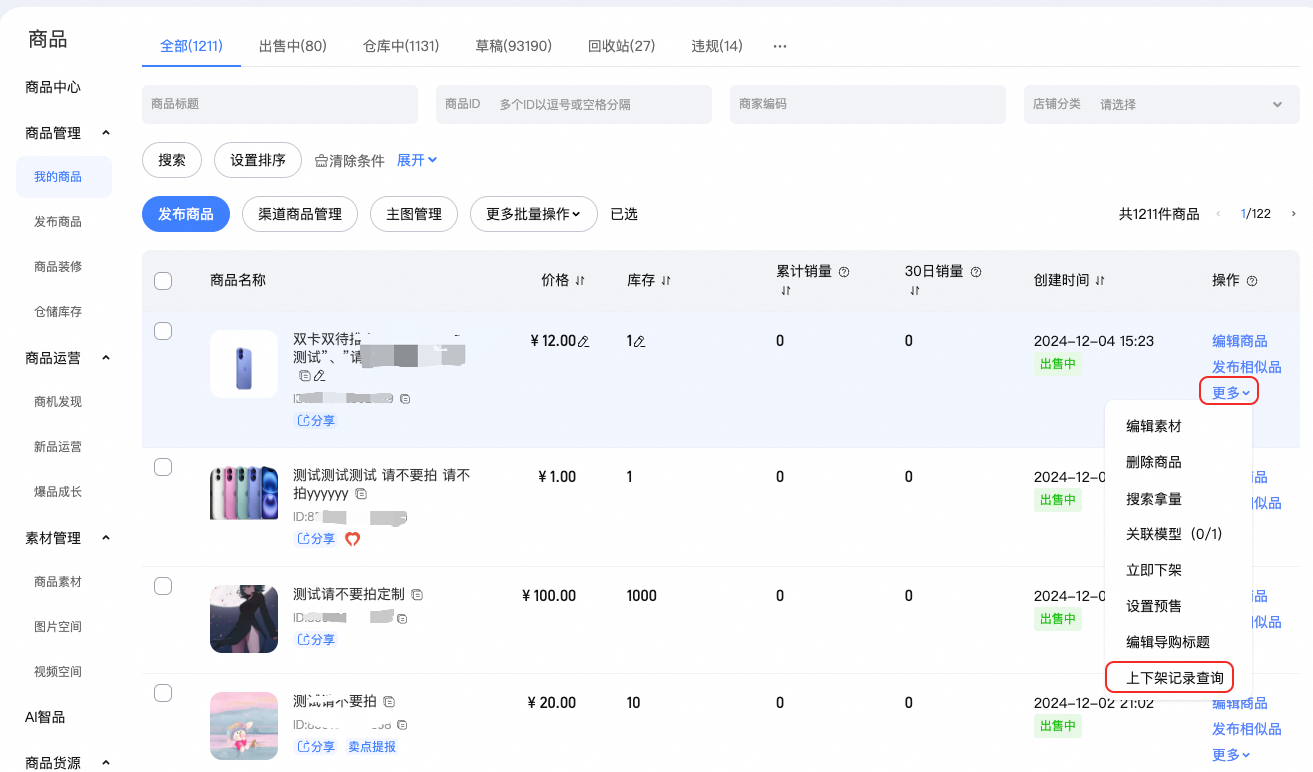Switch to 仓库中(1131) tab

coord(401,46)
